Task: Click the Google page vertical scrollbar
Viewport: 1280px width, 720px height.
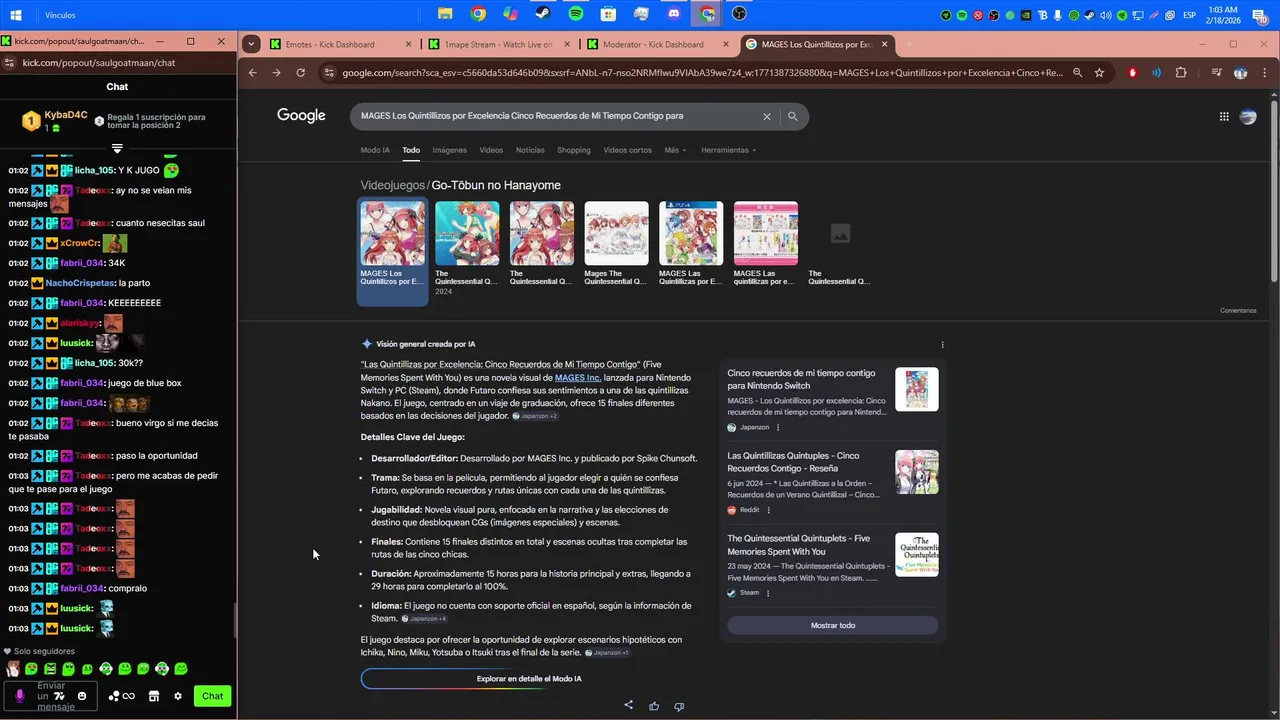Action: pos(1274,190)
